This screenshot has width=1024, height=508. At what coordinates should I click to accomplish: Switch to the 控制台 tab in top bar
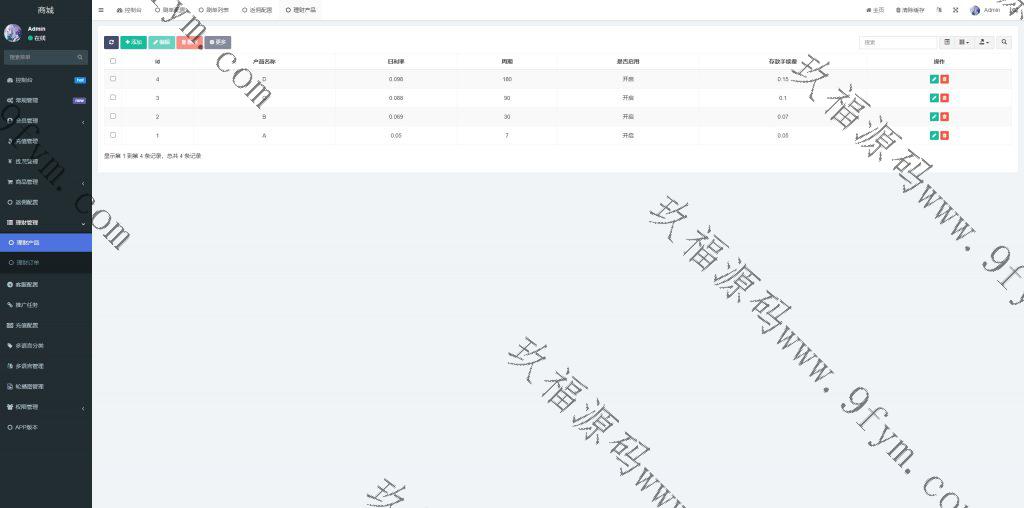pyautogui.click(x=129, y=10)
